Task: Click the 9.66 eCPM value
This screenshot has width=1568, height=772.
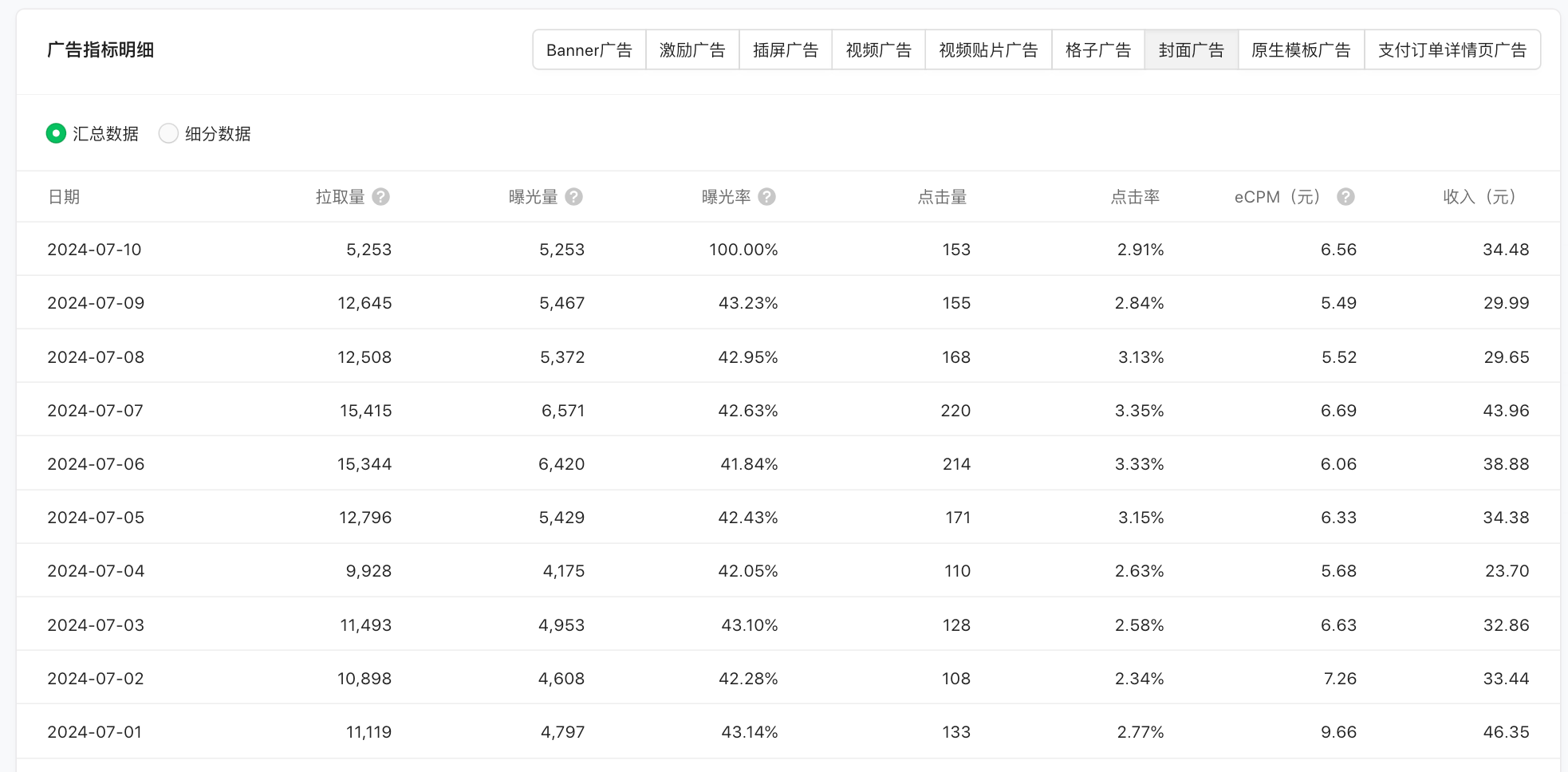Action: point(1339,732)
